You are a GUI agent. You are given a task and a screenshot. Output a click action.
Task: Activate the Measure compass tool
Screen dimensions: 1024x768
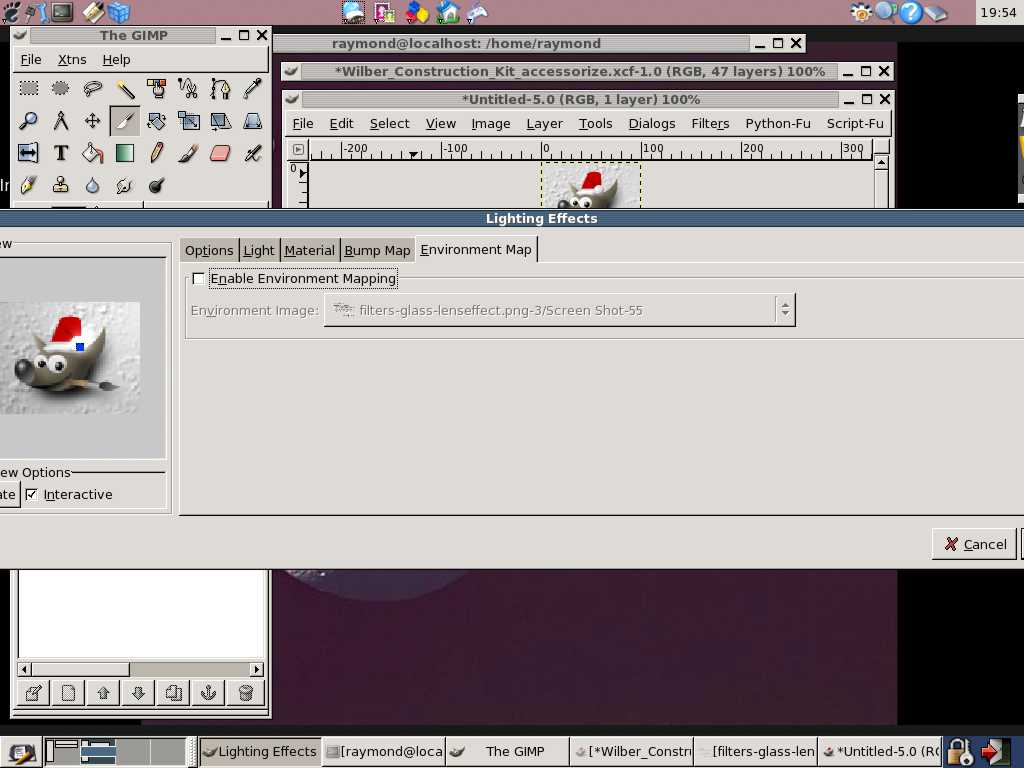pos(60,121)
